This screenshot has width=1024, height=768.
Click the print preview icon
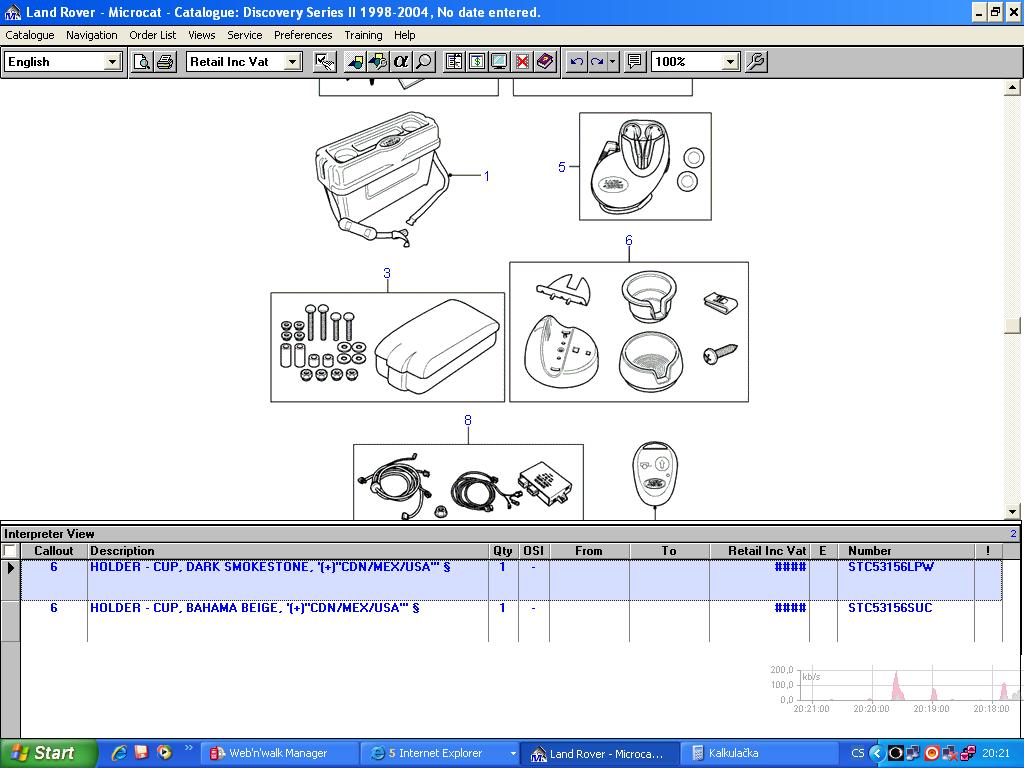pyautogui.click(x=143, y=62)
